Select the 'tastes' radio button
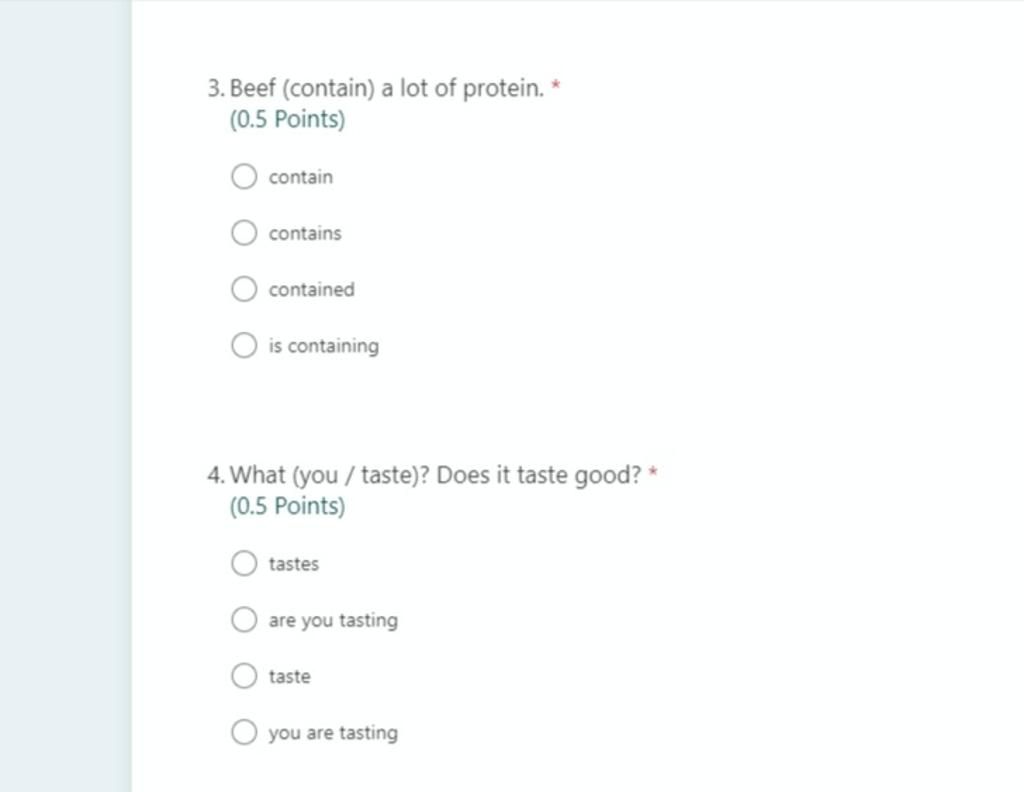The image size is (1024, 792). click(x=244, y=563)
